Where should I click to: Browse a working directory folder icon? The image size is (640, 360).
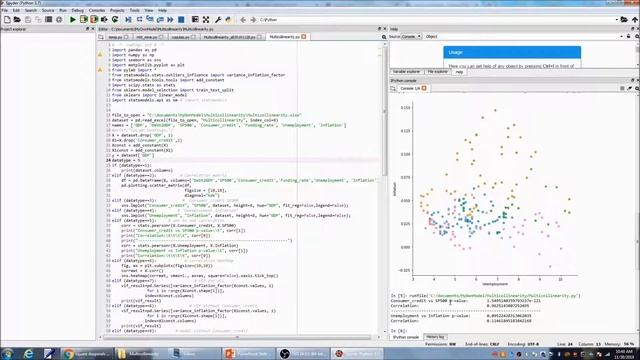coord(624,20)
